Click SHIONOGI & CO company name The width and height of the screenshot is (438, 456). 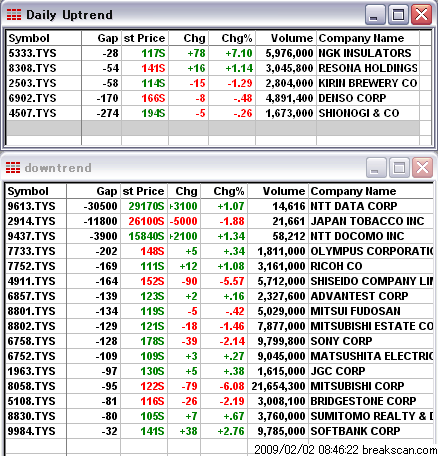tap(359, 113)
